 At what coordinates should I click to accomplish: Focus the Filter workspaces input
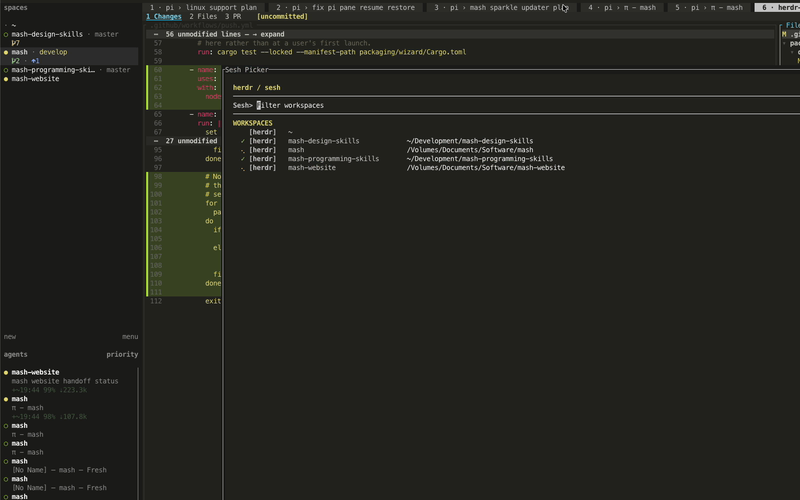click(x=290, y=105)
